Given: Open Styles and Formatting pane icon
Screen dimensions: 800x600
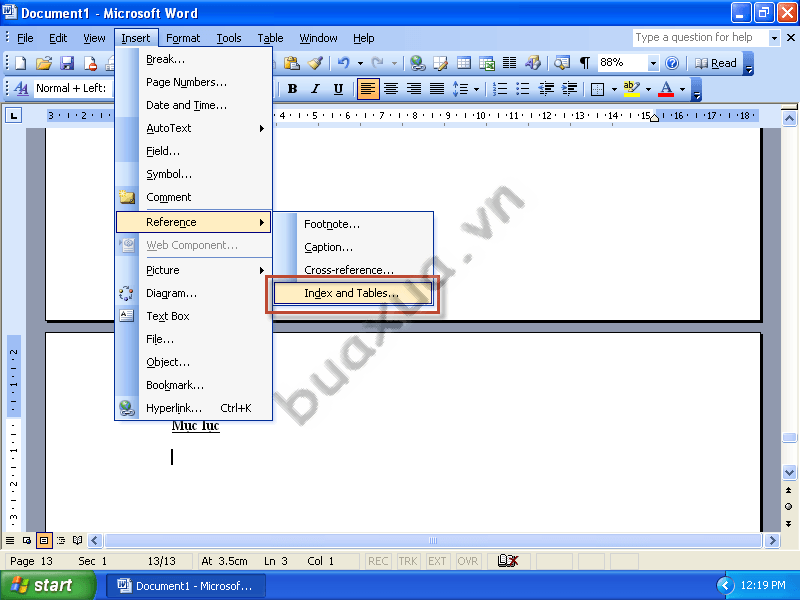Looking at the screenshot, I should point(21,88).
